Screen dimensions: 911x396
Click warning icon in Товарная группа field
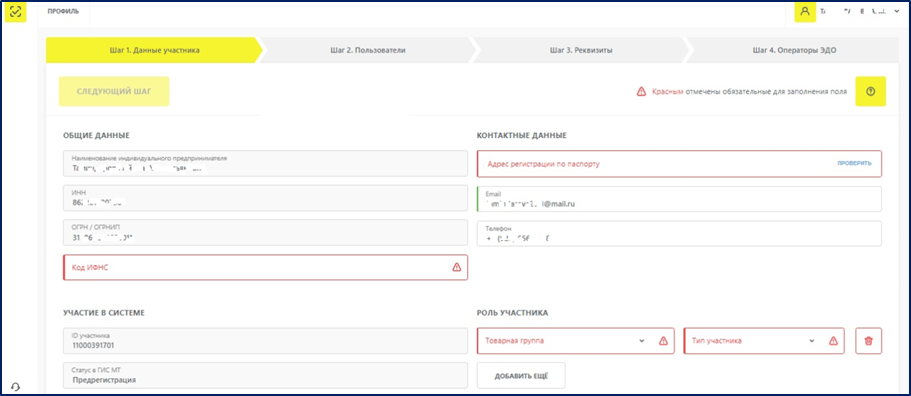click(663, 341)
